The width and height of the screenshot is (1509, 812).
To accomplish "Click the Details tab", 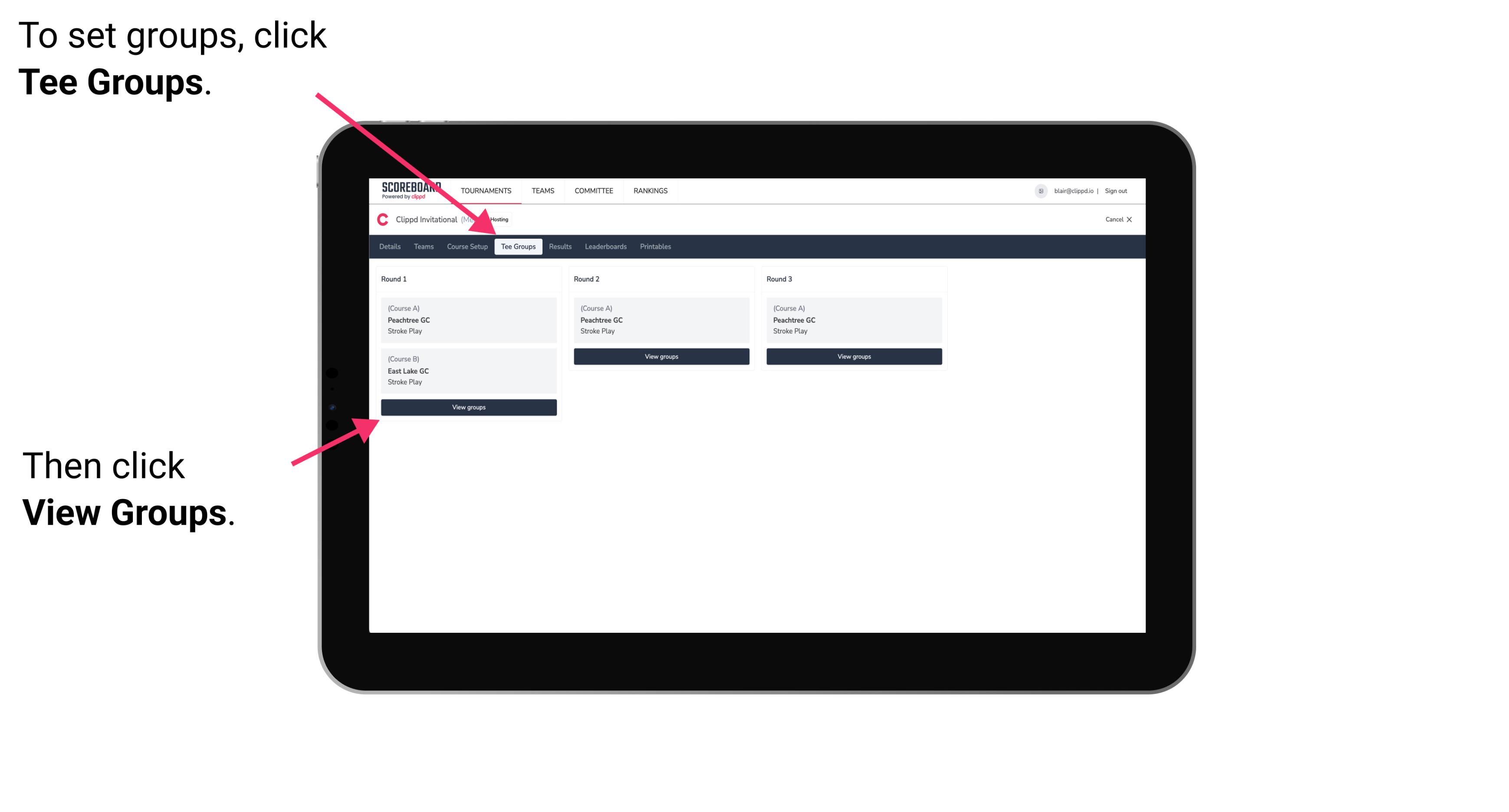I will (391, 247).
